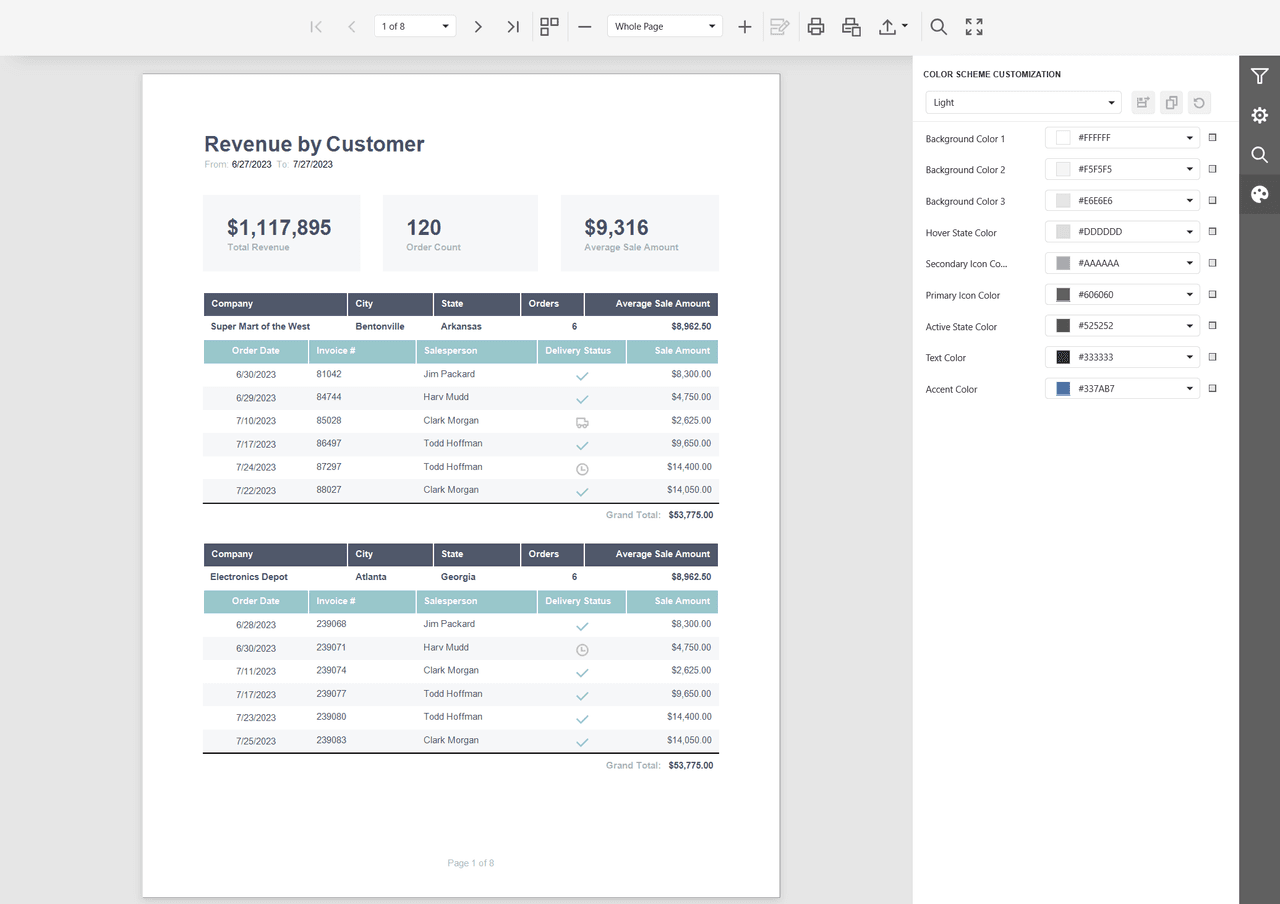1280x904 pixels.
Task: Open the search panel tab
Action: [x=1260, y=155]
